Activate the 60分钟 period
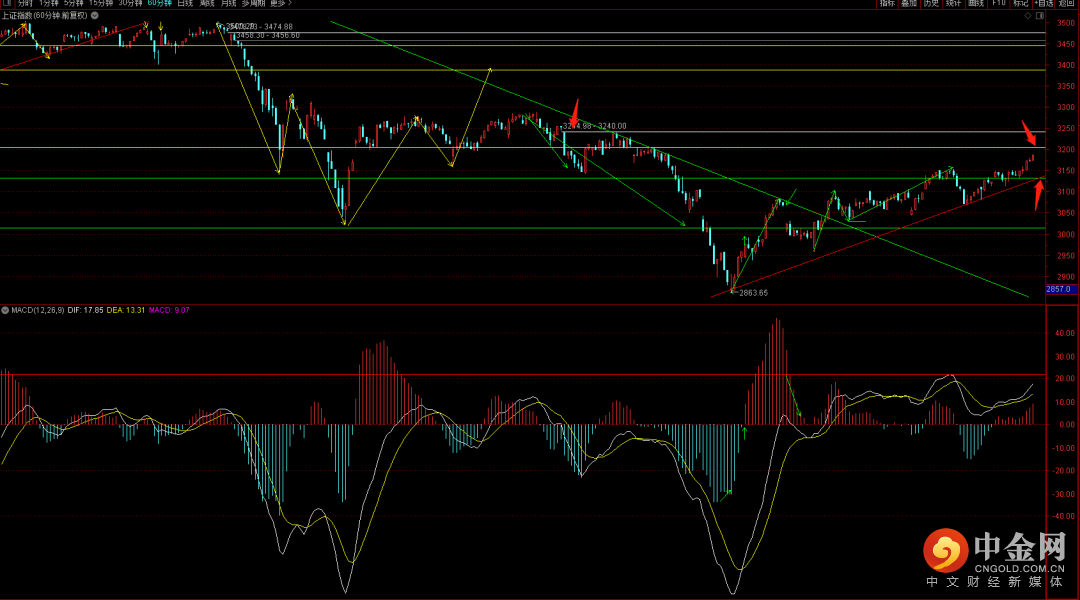This screenshot has width=1080, height=600. [159, 4]
